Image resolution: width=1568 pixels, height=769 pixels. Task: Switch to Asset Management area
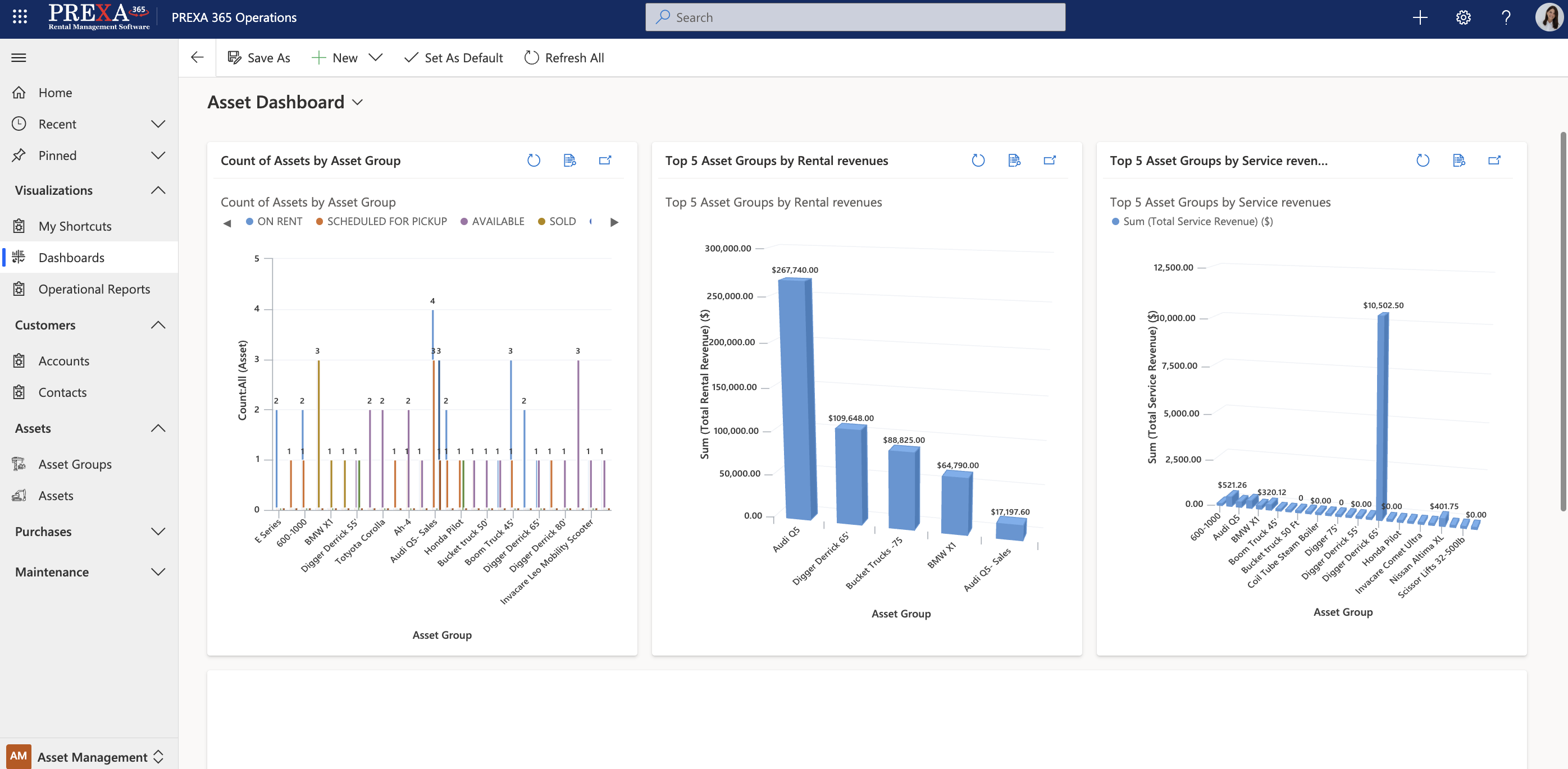(x=93, y=757)
